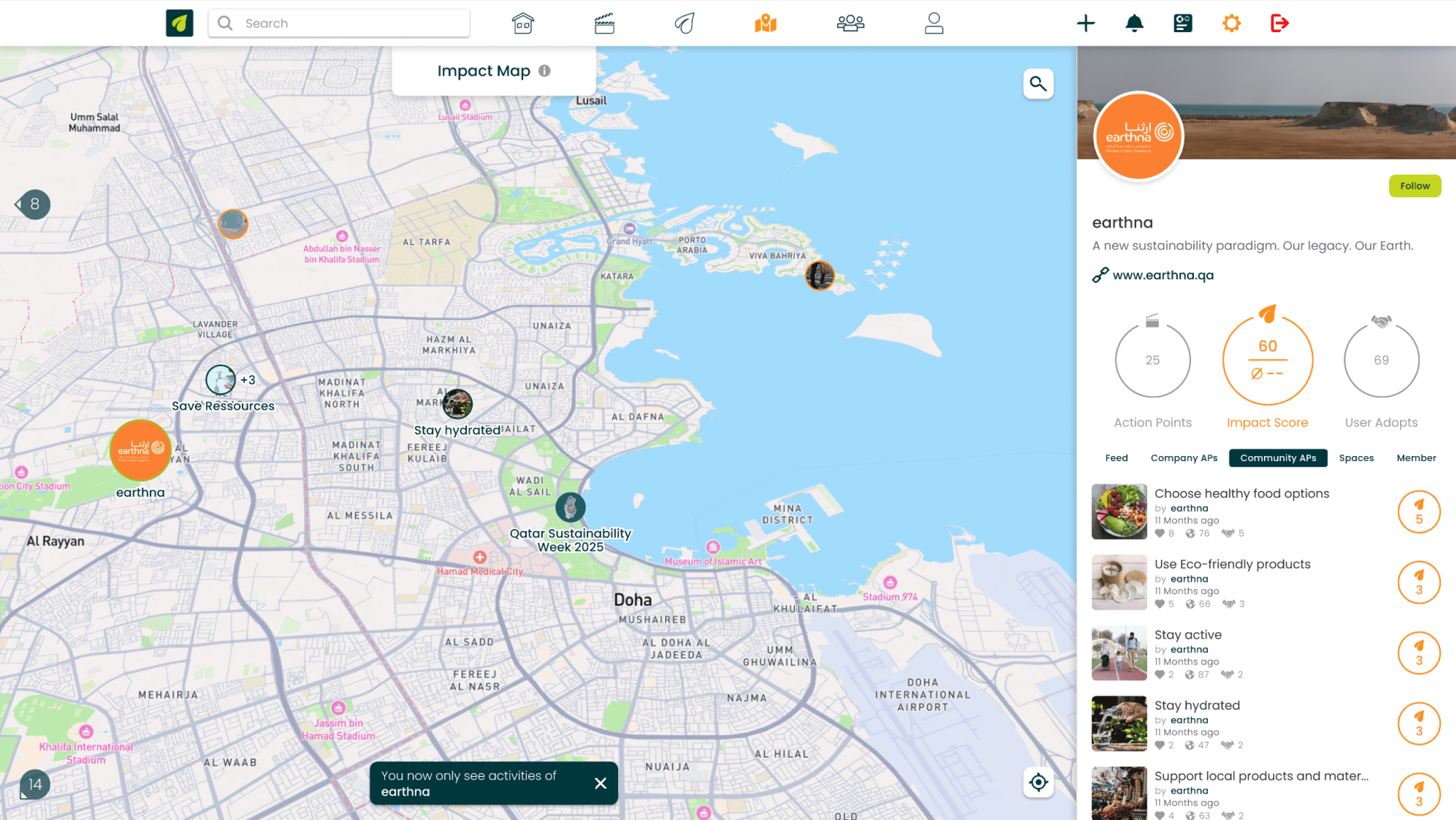Open the notifications bell
Image resolution: width=1456 pixels, height=820 pixels.
(x=1134, y=23)
